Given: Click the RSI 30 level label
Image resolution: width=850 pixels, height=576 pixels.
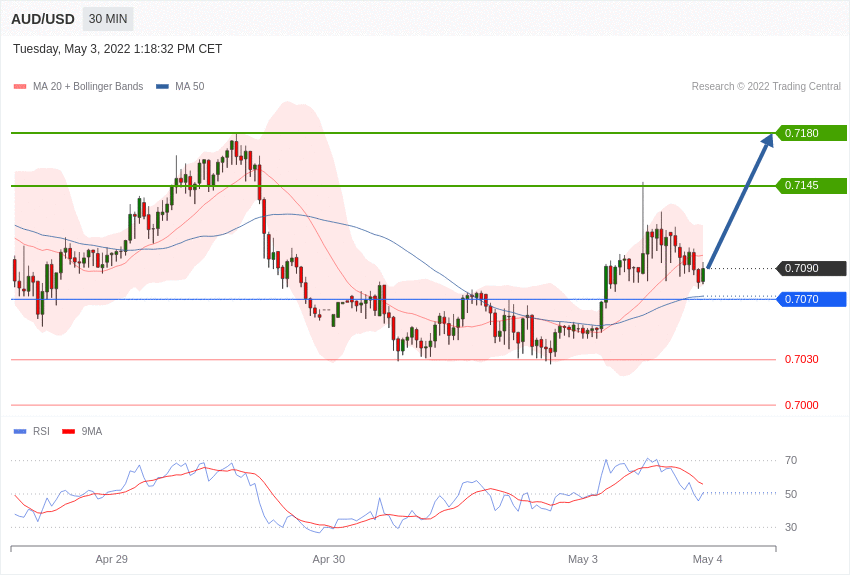Looking at the screenshot, I should click(791, 527).
